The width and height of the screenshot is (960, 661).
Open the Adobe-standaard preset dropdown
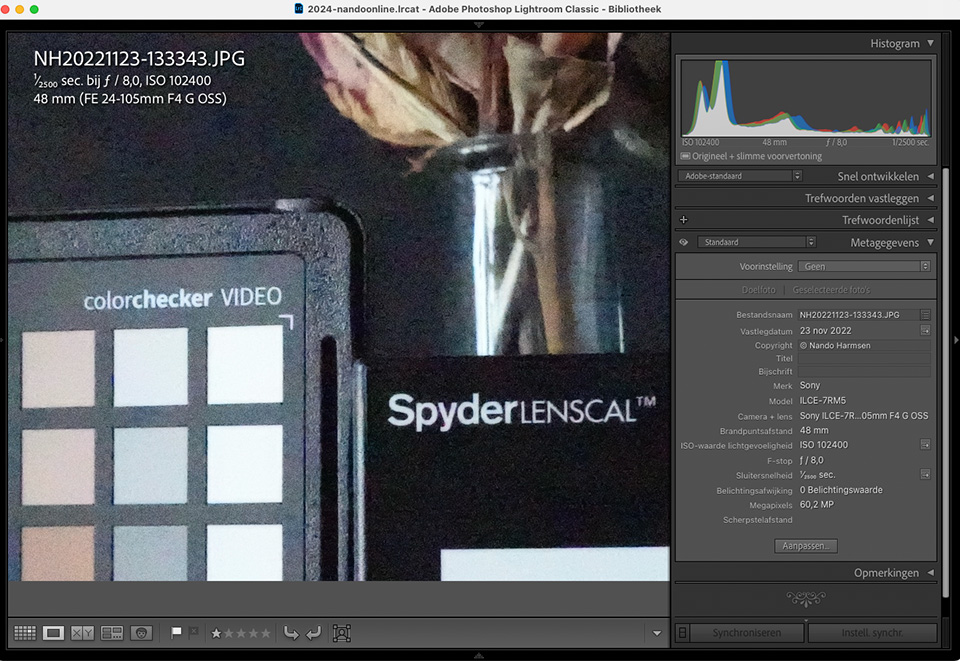pos(740,176)
